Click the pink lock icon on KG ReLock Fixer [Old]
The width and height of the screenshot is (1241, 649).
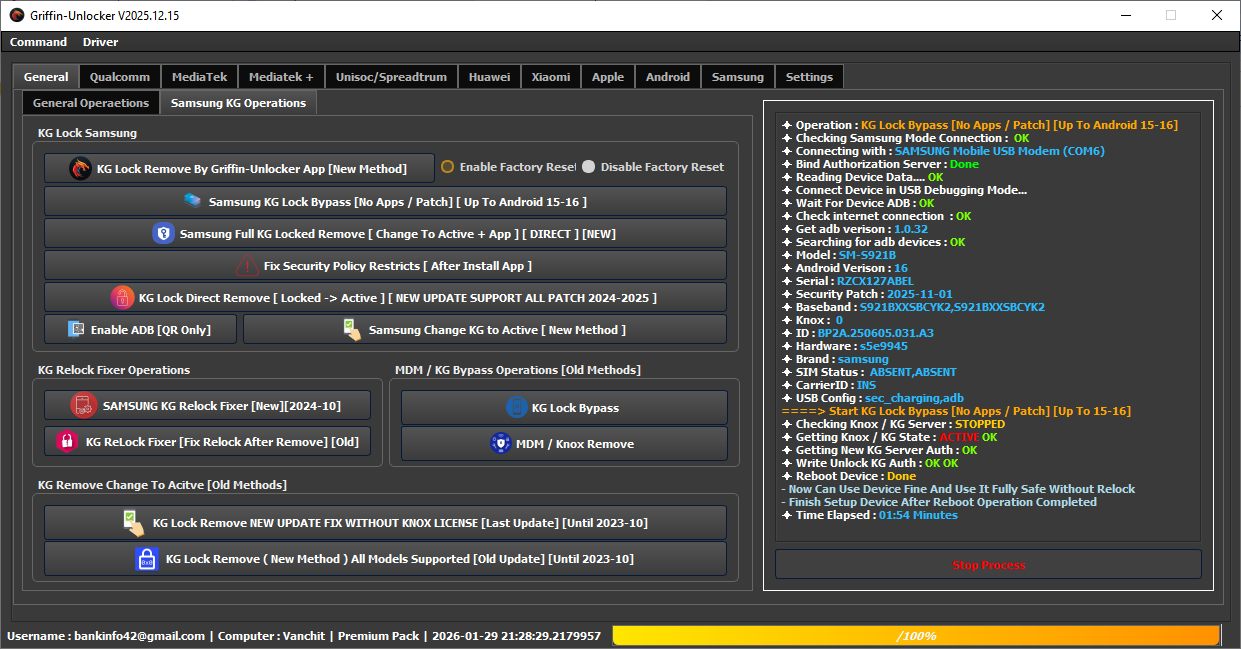(67, 441)
